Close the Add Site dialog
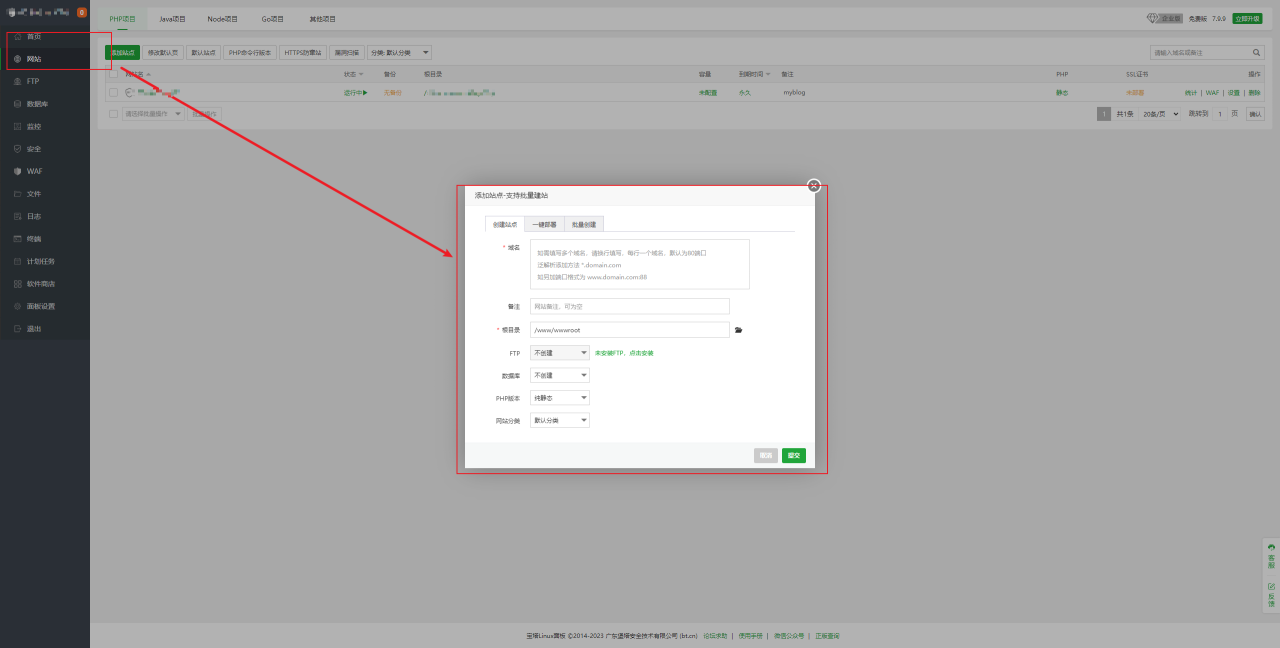 (814, 186)
